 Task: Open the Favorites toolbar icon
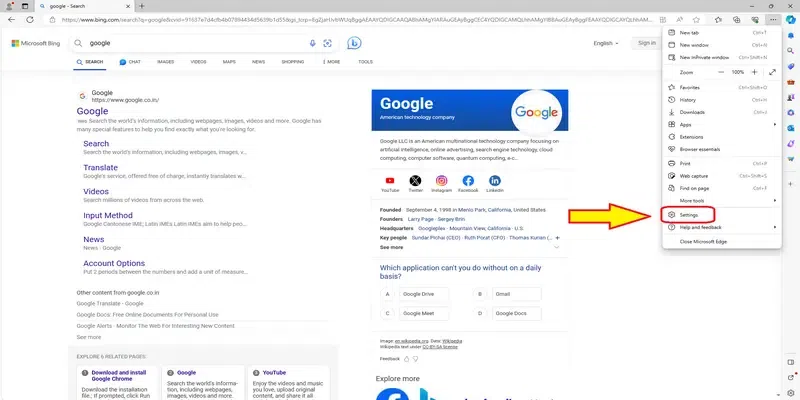point(718,20)
